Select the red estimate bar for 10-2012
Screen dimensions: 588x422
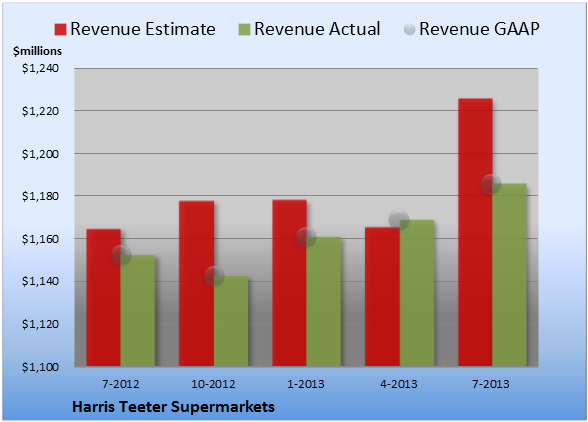[196, 284]
